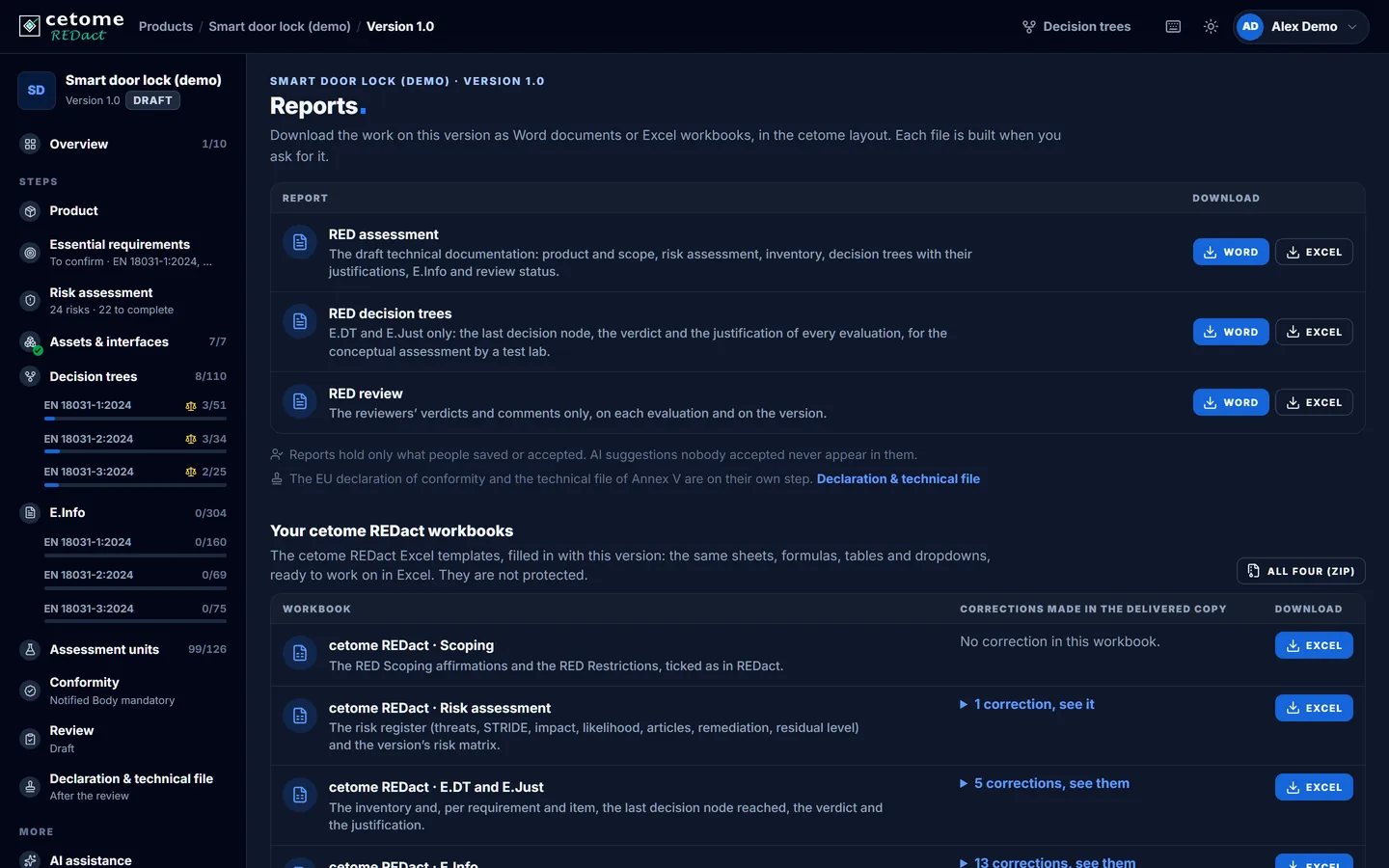Open the AI assistance sidebar icon
Image resolution: width=1389 pixels, height=868 pixels.
coord(30,860)
